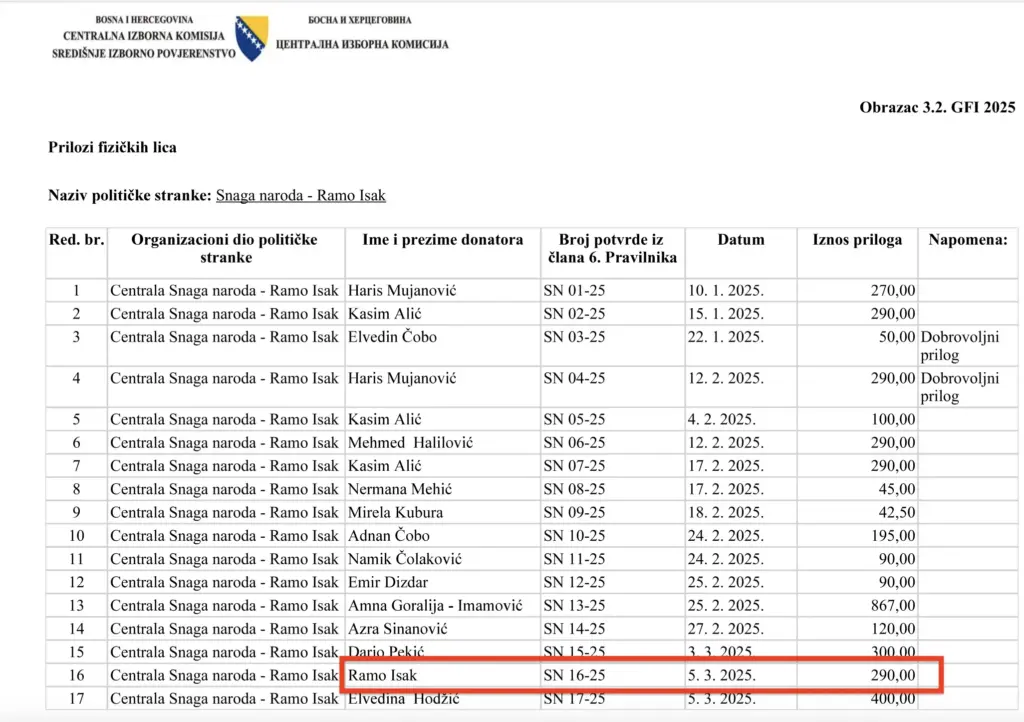Click the amount 45,00
The height and width of the screenshot is (722, 1024).
(x=897, y=490)
